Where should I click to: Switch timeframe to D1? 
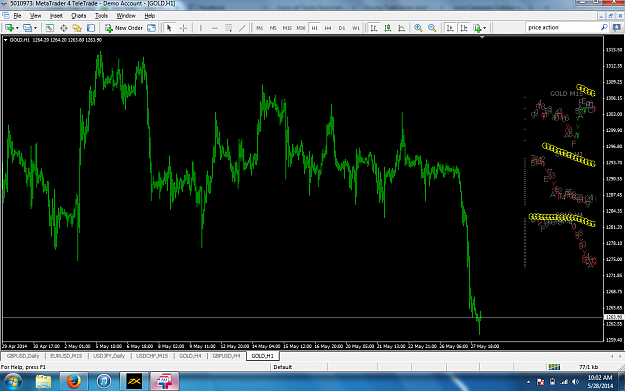coord(342,28)
